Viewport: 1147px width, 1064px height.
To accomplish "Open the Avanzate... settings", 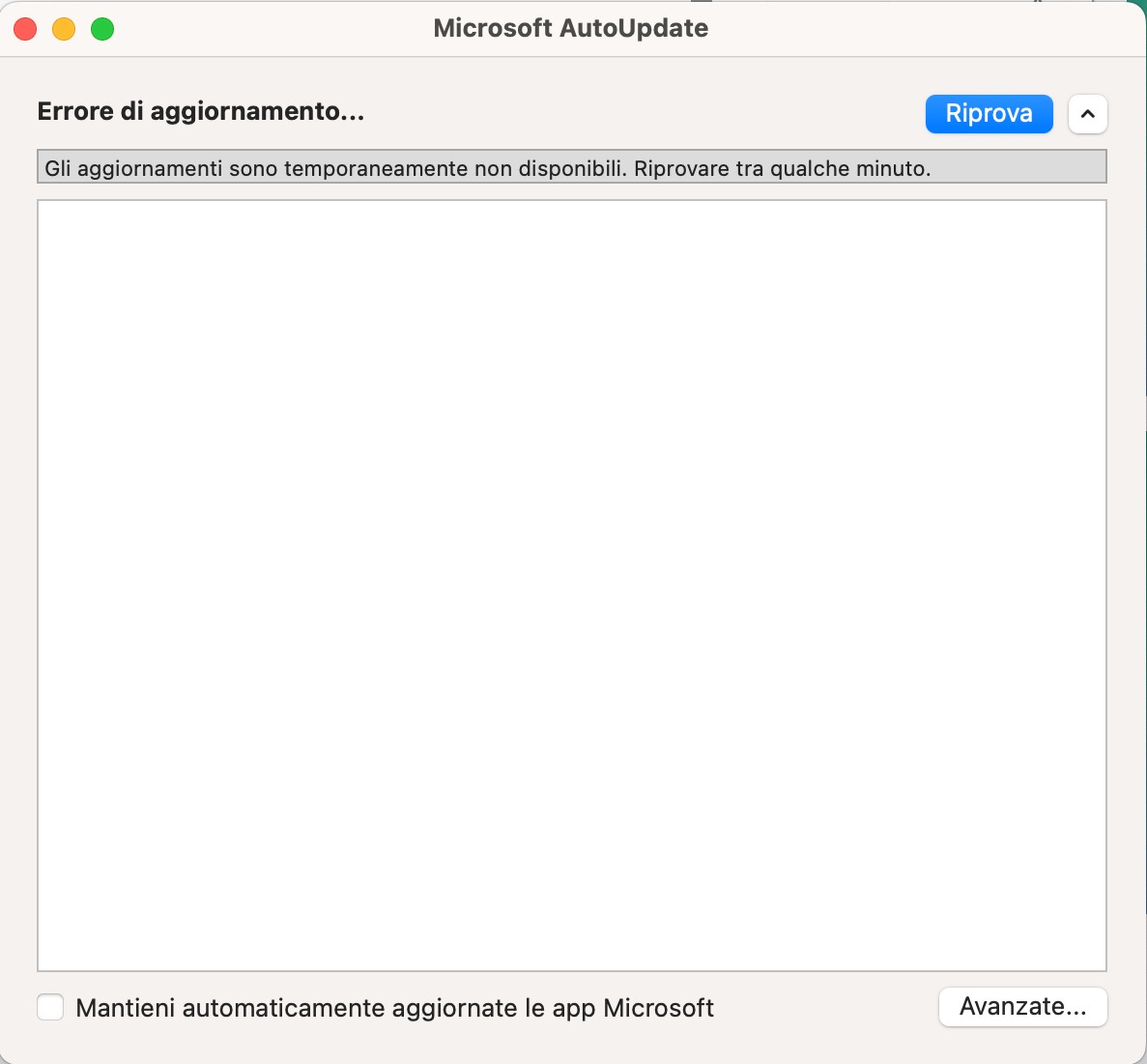I will pos(1022,1007).
